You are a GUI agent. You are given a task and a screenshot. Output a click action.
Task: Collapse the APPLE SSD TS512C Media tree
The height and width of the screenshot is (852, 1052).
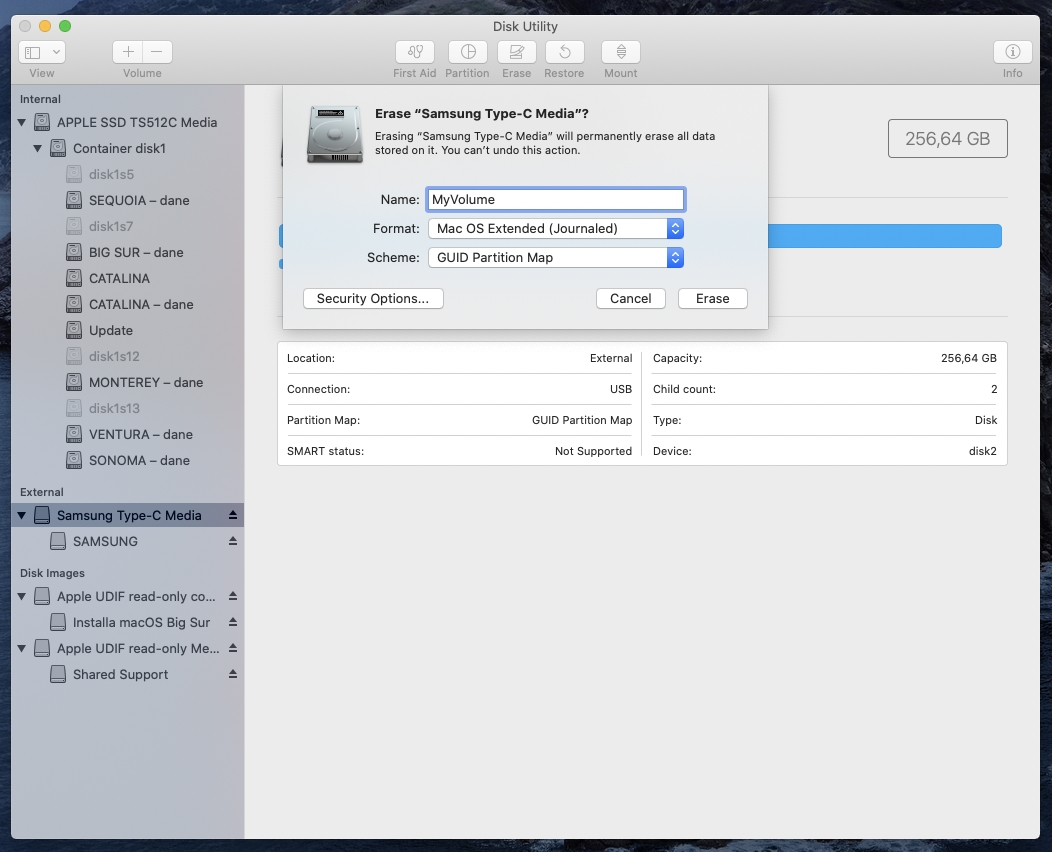tap(21, 123)
